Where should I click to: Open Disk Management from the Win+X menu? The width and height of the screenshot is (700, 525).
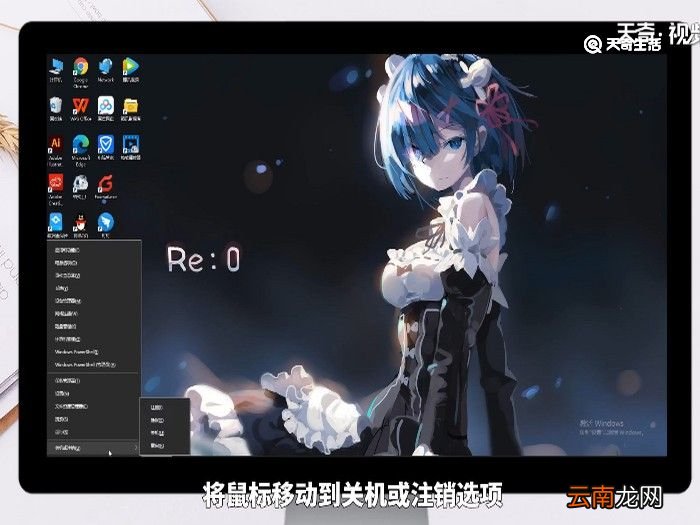tap(94, 327)
